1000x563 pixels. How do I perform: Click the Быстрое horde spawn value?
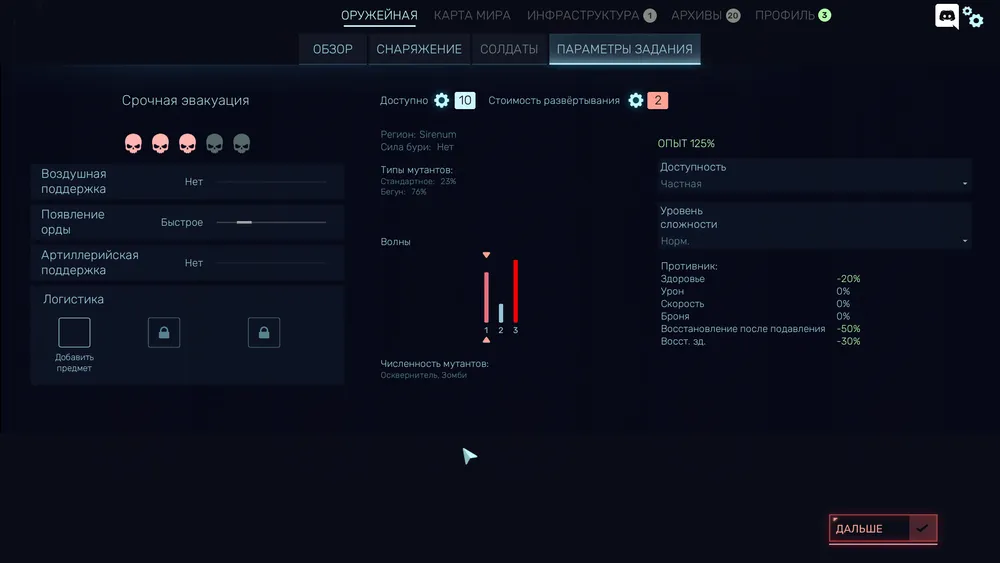coord(182,223)
